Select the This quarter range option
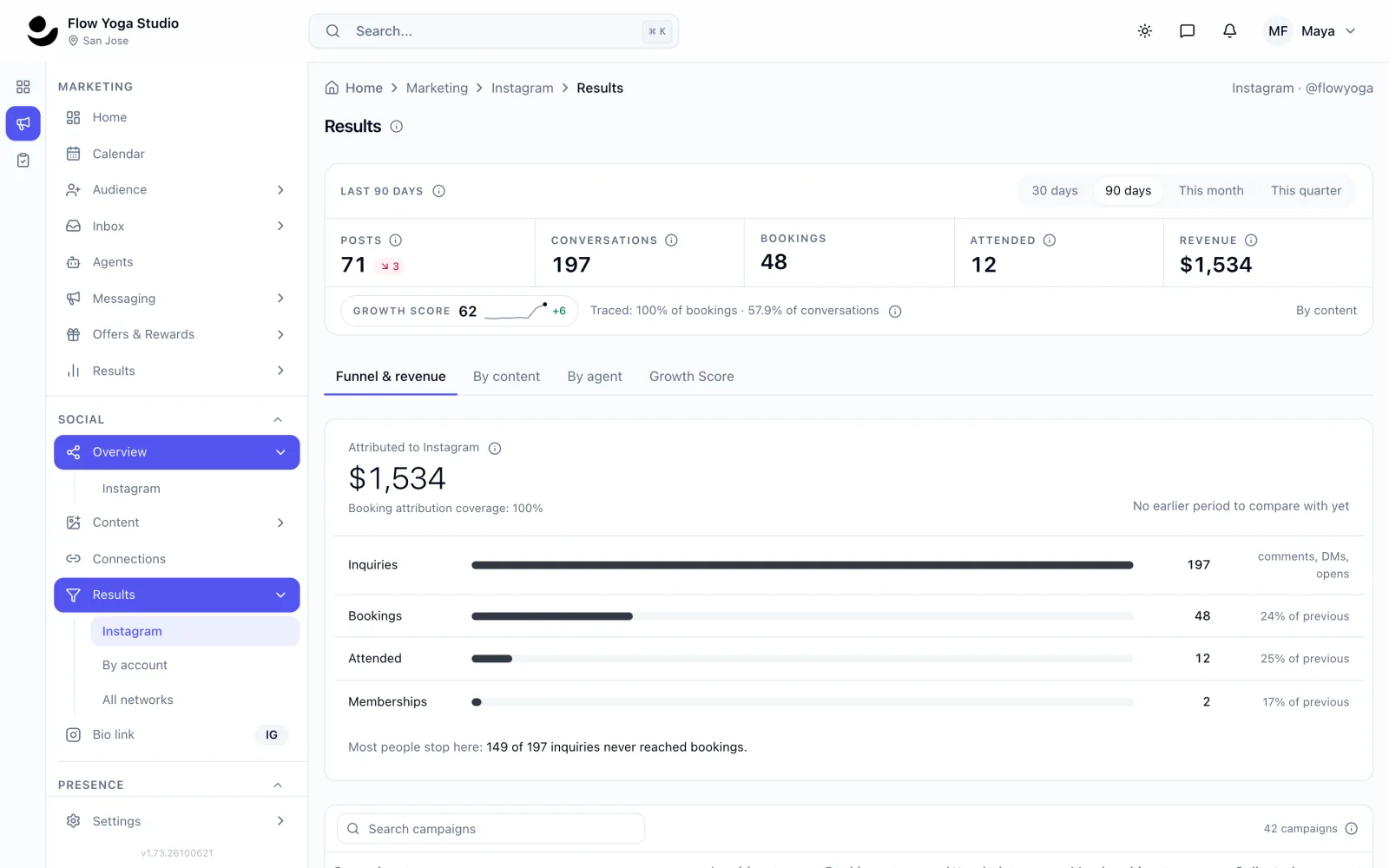1389x868 pixels. pos(1306,191)
